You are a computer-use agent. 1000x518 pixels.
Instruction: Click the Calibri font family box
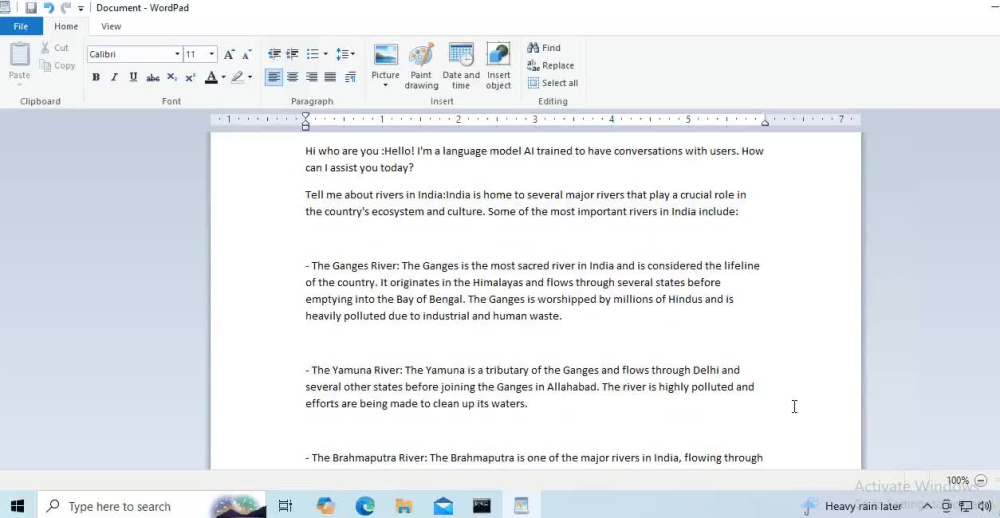click(130, 54)
